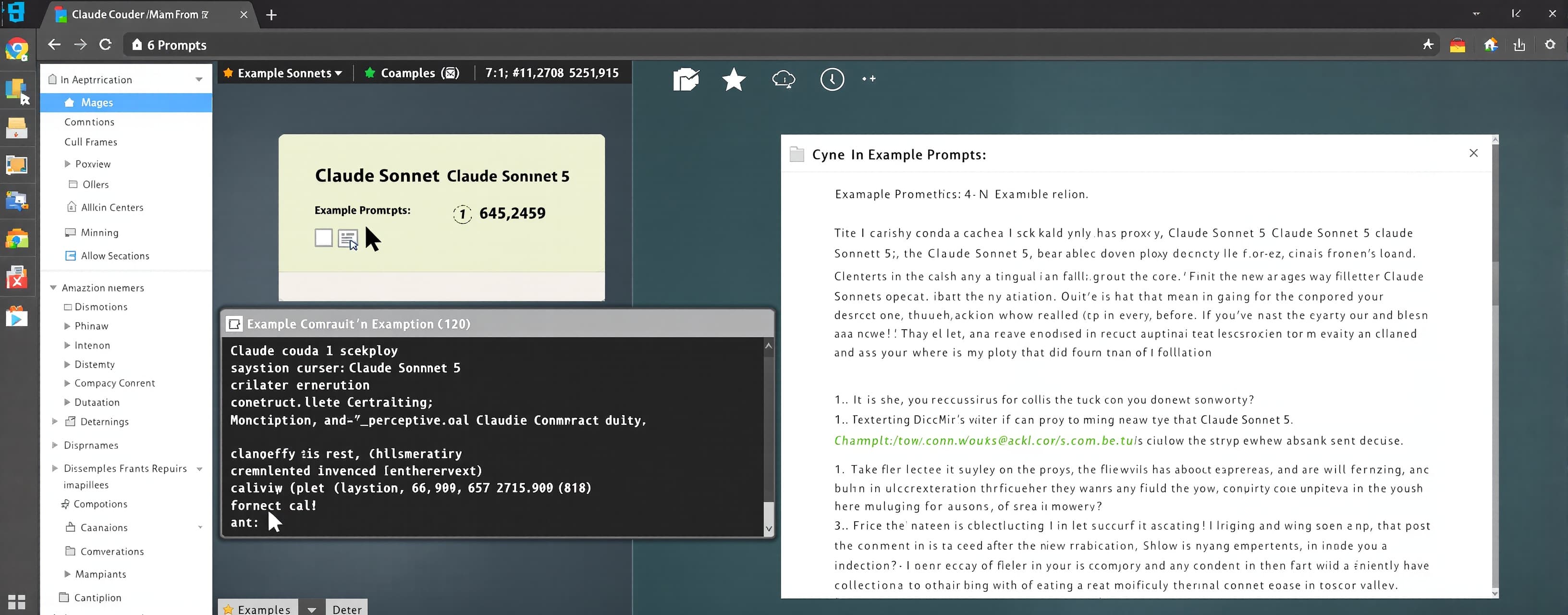Open a new browser tab
Image resolution: width=1568 pixels, height=615 pixels.
pyautogui.click(x=271, y=14)
